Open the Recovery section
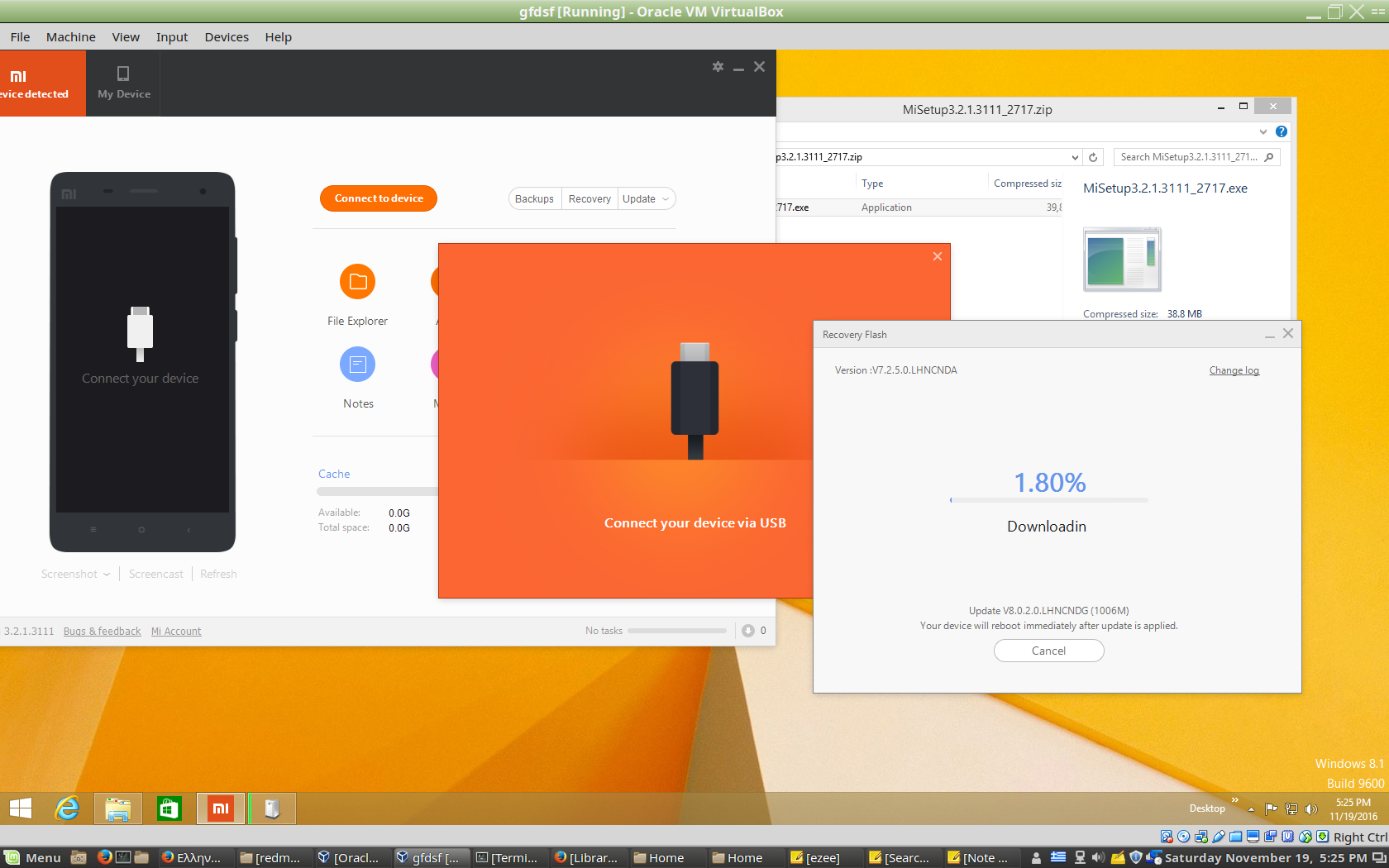 (589, 199)
